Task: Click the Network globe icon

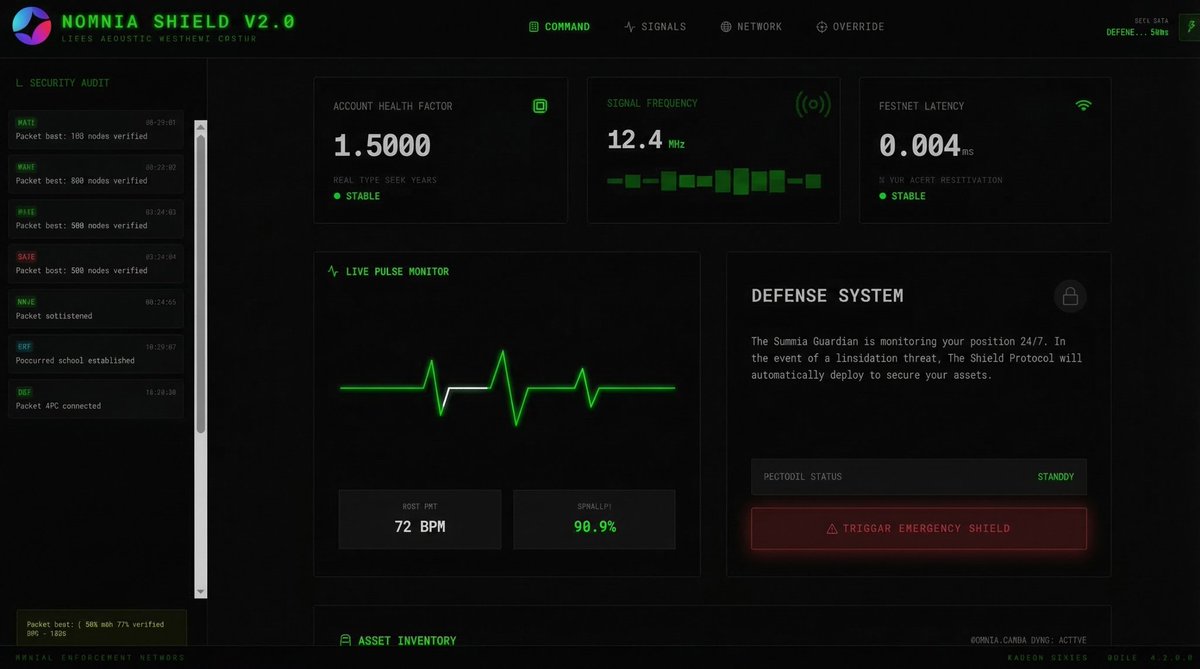Action: tap(726, 27)
